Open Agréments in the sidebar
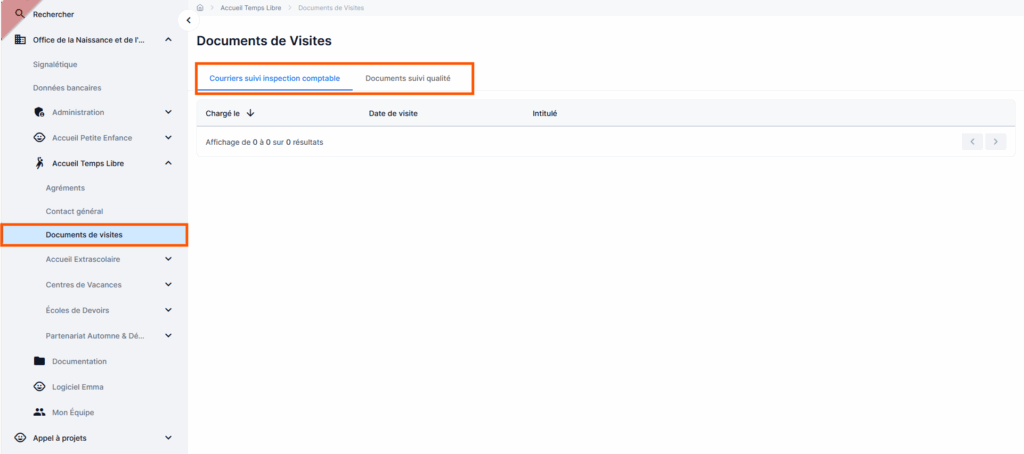Image resolution: width=1024 pixels, height=454 pixels. click(x=65, y=187)
